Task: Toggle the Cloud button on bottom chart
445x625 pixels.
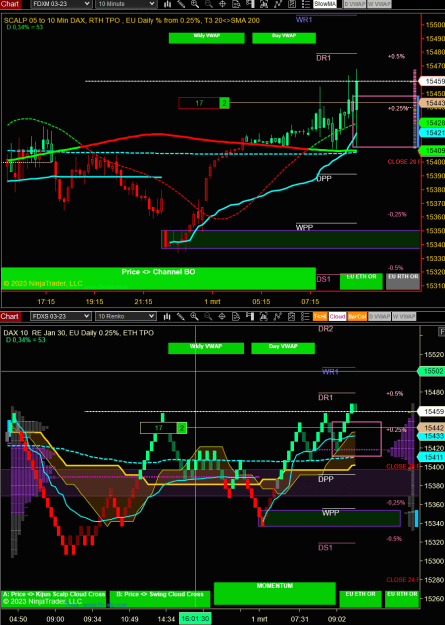Action: [x=337, y=316]
